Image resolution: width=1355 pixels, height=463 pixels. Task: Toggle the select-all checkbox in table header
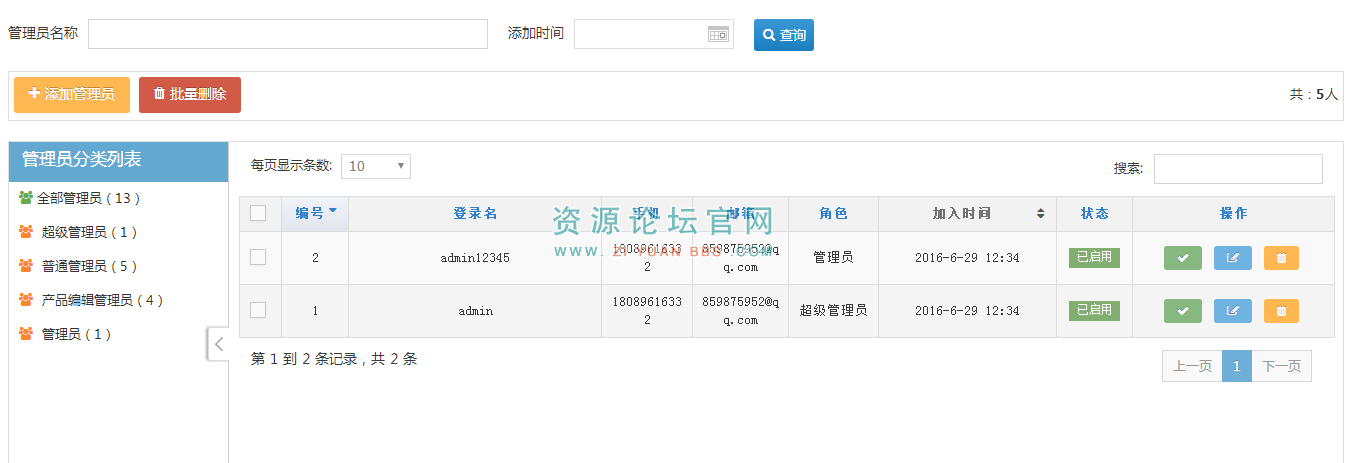click(x=258, y=213)
